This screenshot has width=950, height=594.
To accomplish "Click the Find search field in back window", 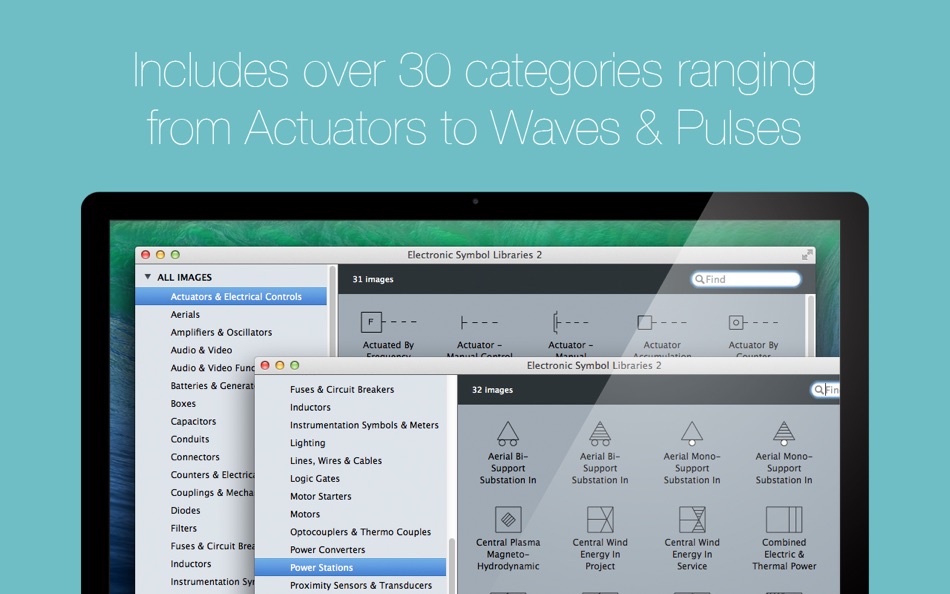I will (x=746, y=279).
